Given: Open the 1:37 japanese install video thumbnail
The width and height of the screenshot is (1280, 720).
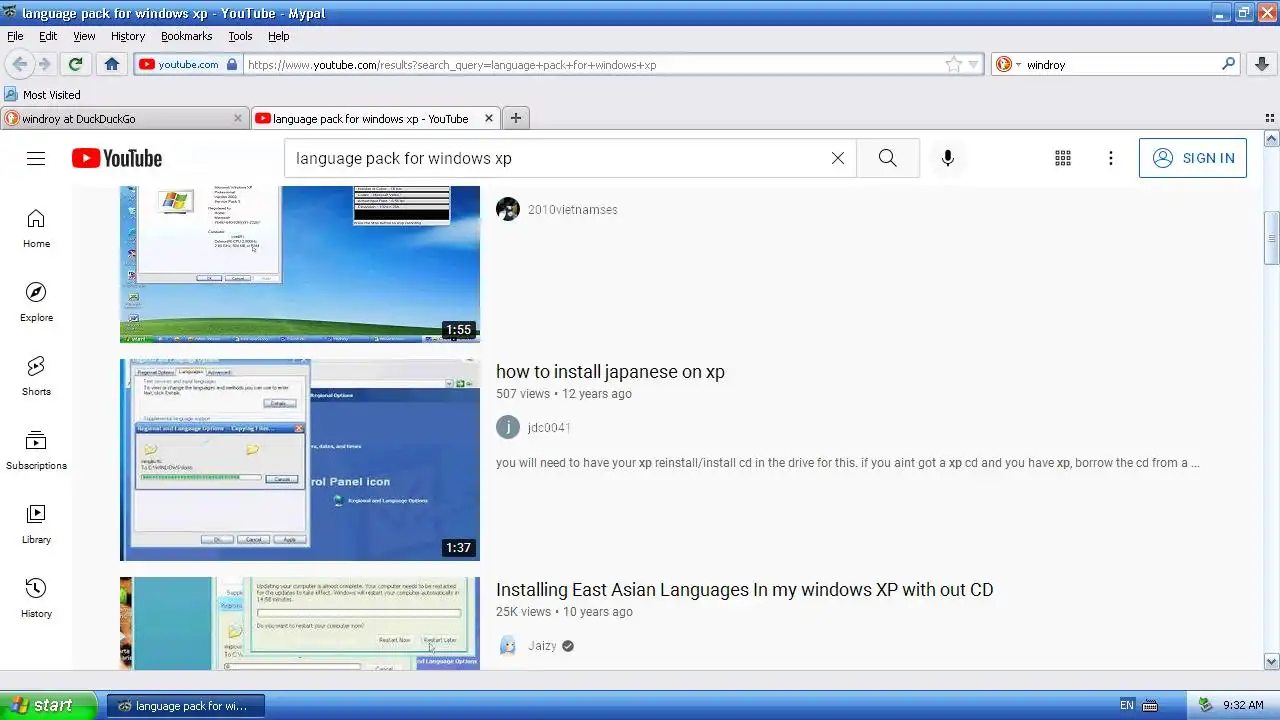Looking at the screenshot, I should click(300, 460).
